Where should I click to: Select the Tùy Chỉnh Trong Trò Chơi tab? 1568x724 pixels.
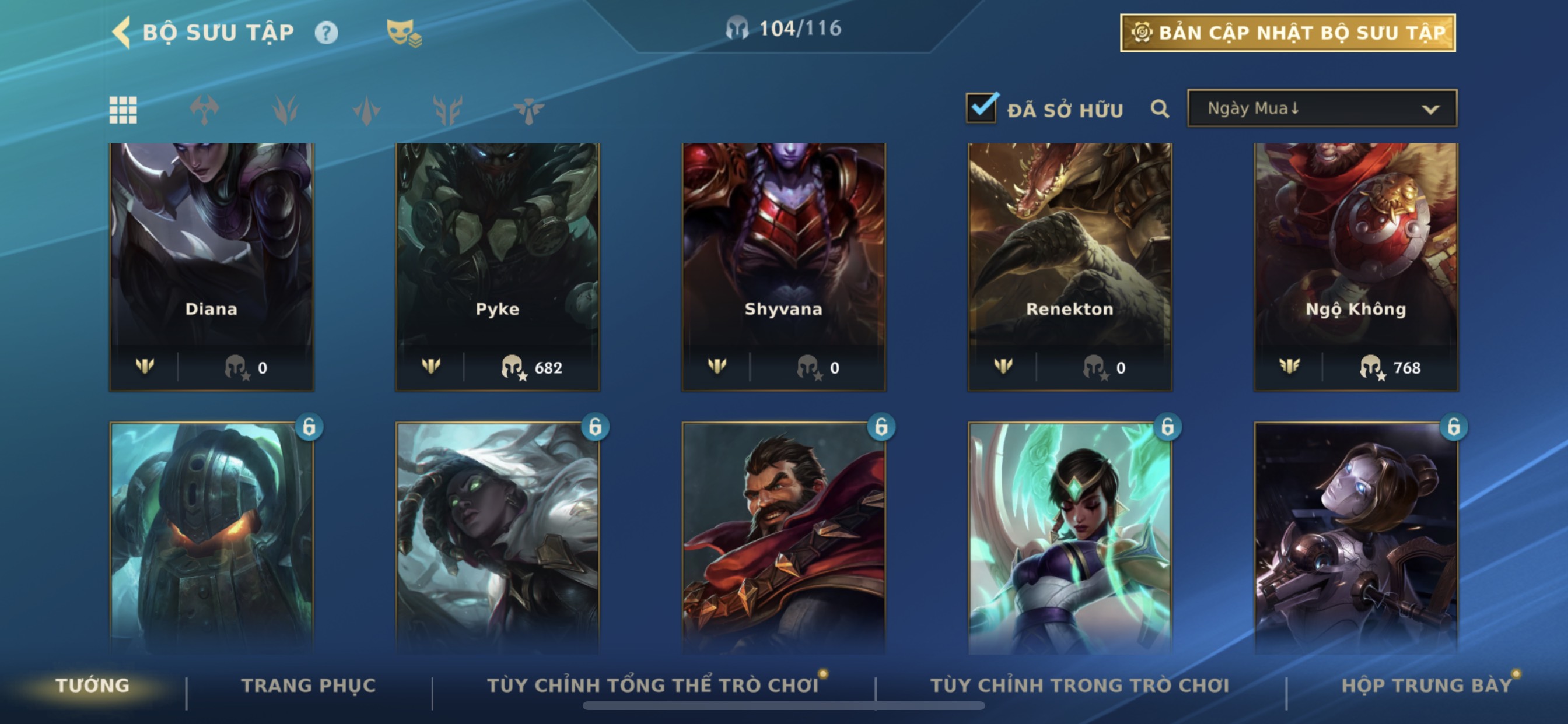point(1079,685)
